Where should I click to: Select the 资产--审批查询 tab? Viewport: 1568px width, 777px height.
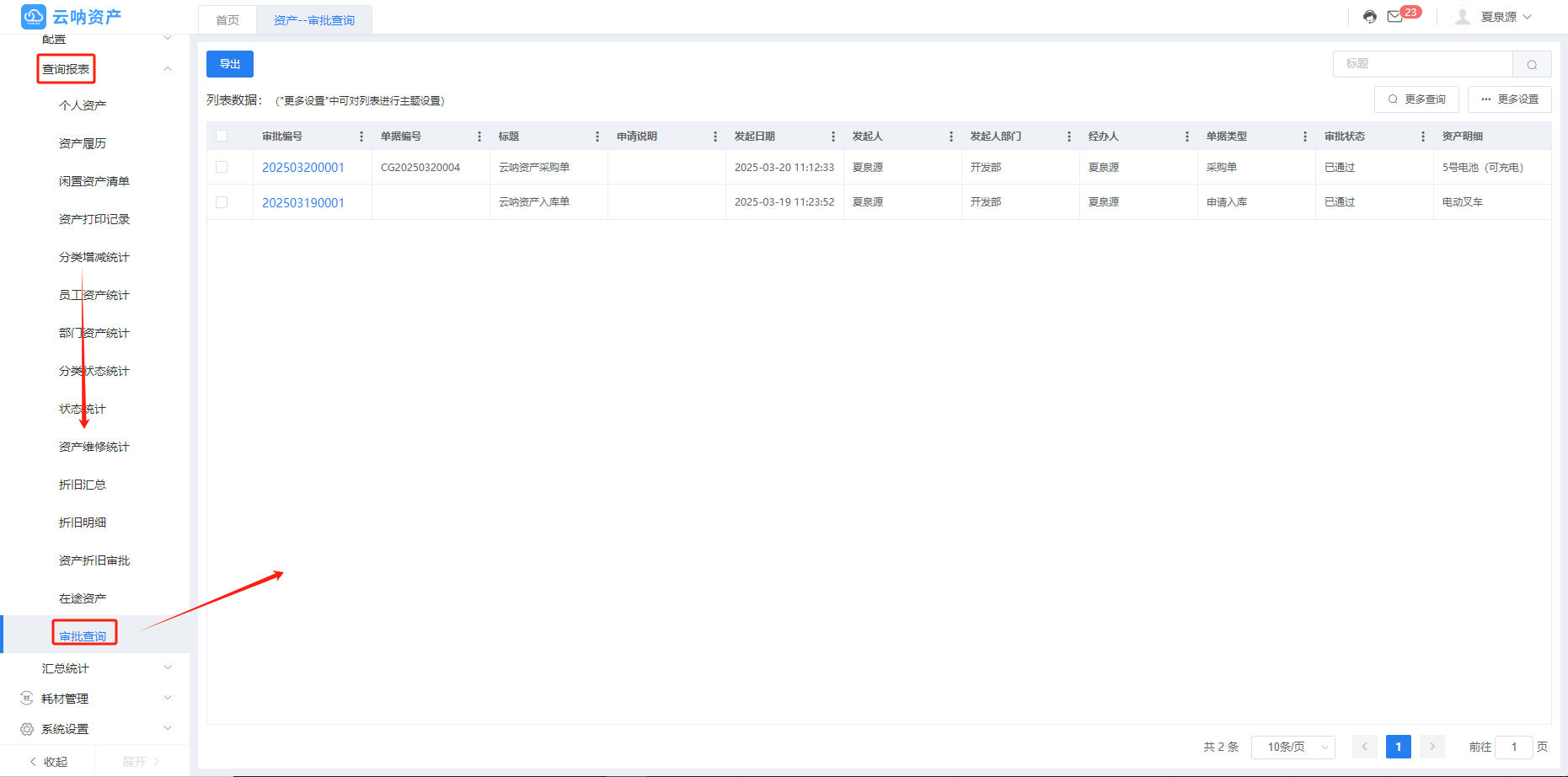point(314,20)
